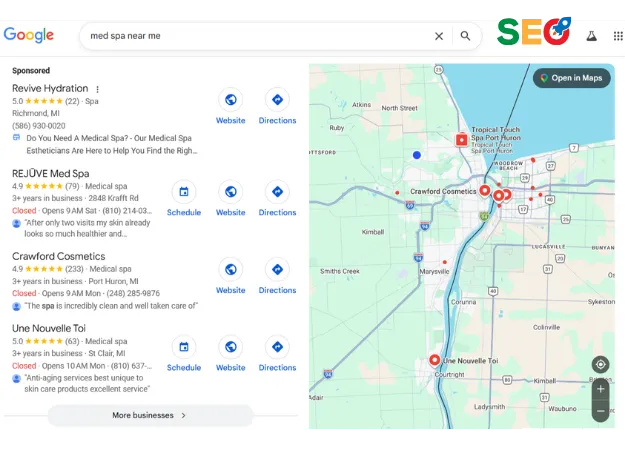Click the Sponsored label
625x450 pixels.
click(x=31, y=71)
